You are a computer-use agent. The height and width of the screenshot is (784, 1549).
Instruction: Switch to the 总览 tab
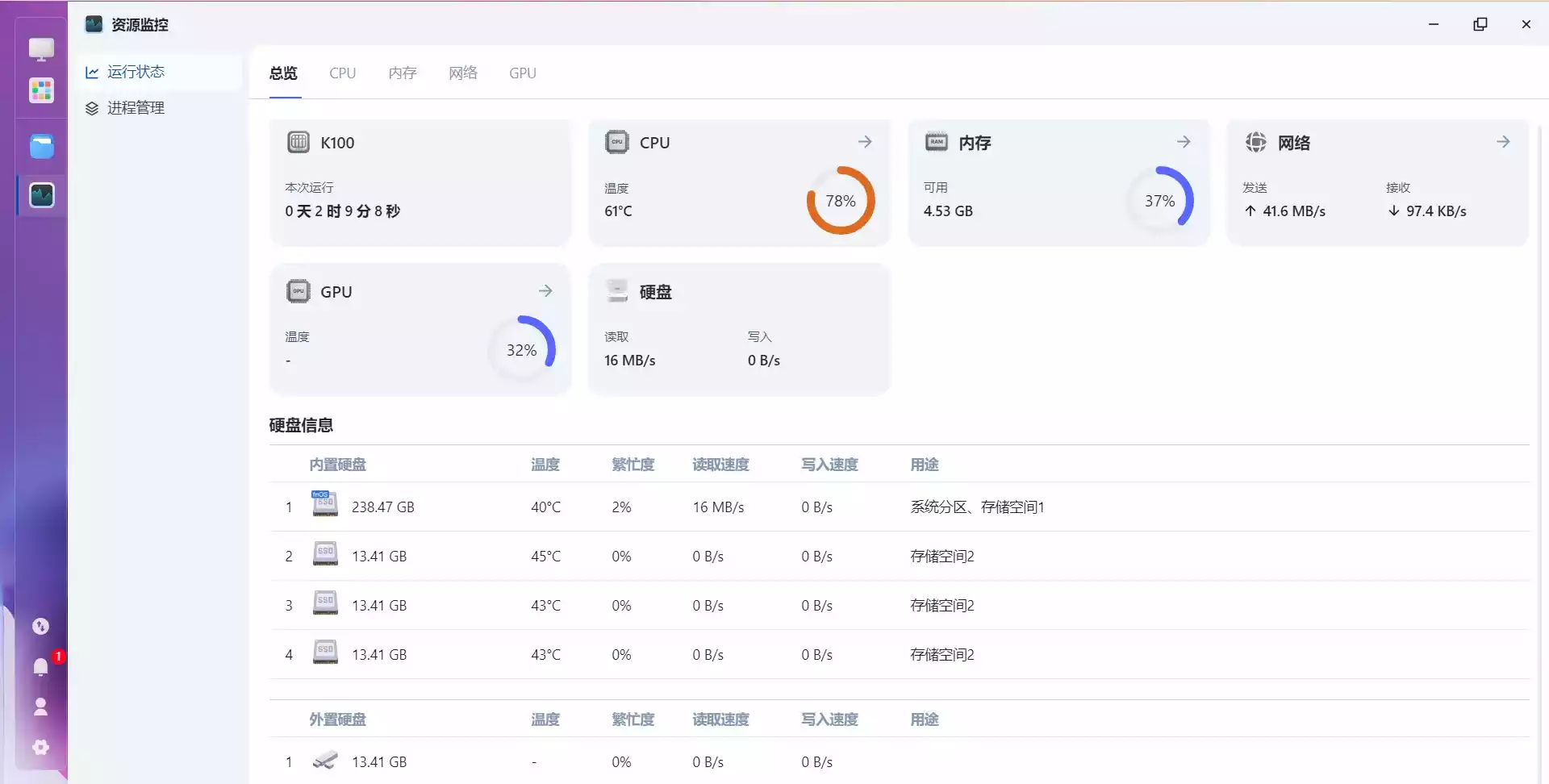[283, 73]
